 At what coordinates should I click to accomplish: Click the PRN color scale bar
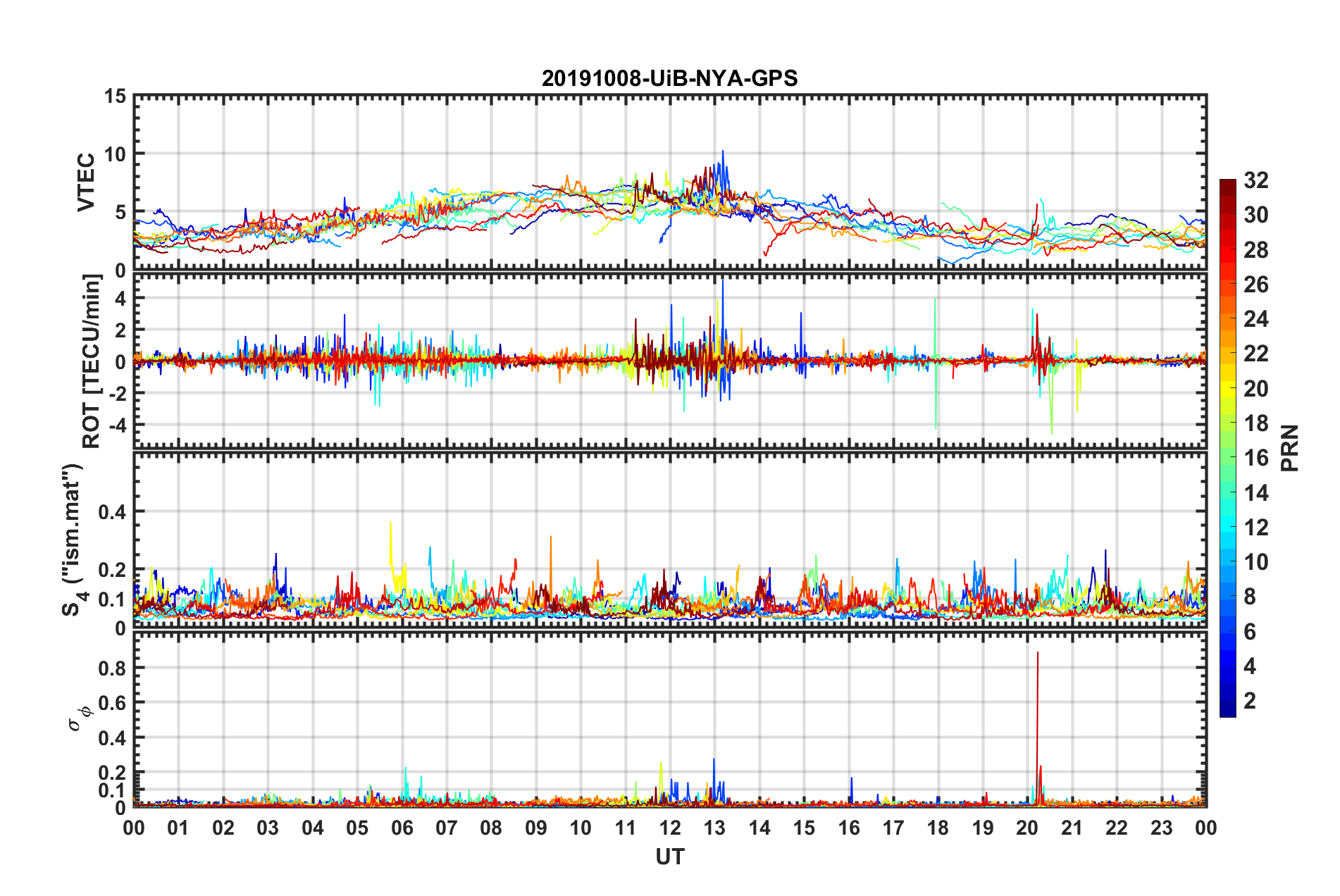tap(1228, 448)
